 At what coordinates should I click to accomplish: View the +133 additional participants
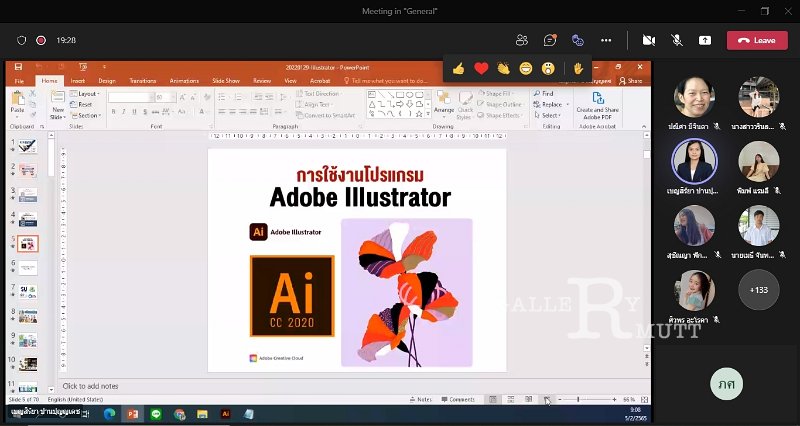759,290
